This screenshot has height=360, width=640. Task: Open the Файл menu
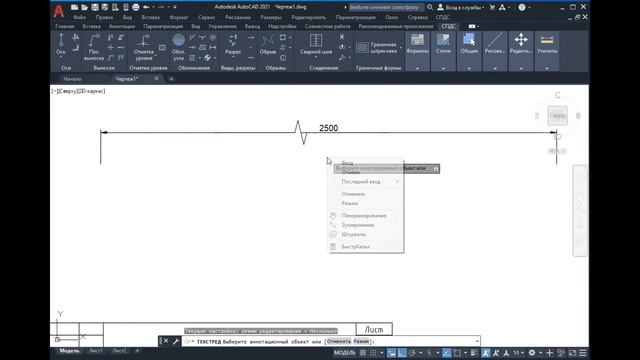80,18
